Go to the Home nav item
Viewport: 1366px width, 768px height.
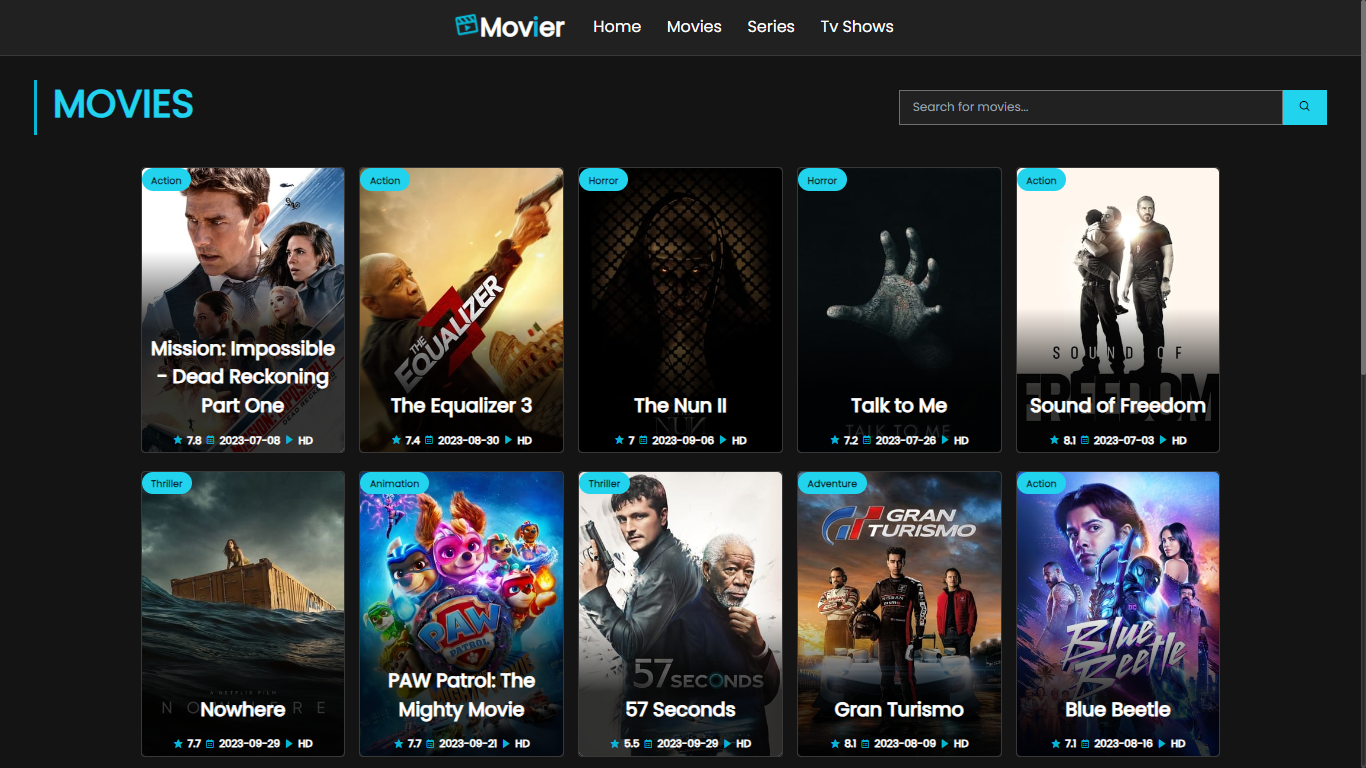(x=617, y=27)
